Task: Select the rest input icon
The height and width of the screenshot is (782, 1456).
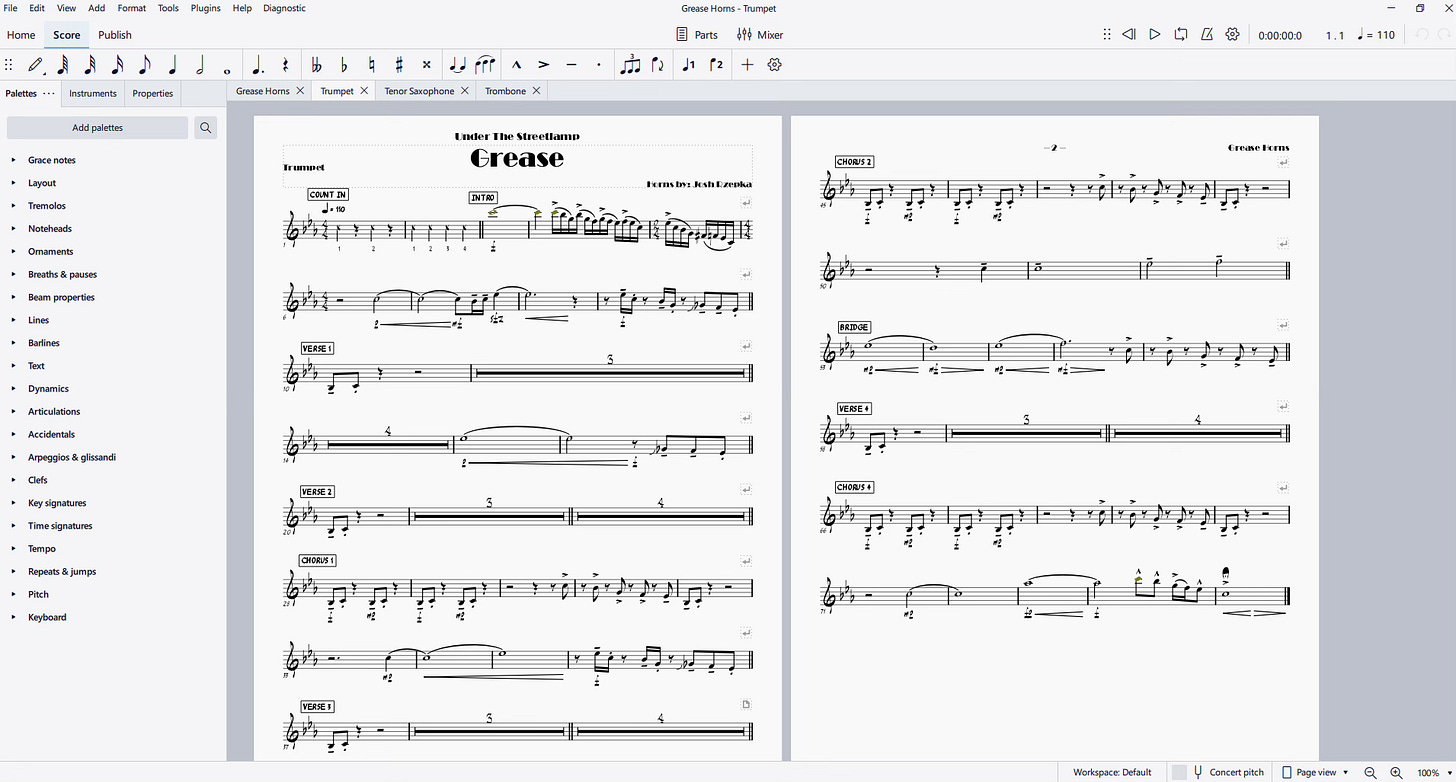Action: click(286, 65)
